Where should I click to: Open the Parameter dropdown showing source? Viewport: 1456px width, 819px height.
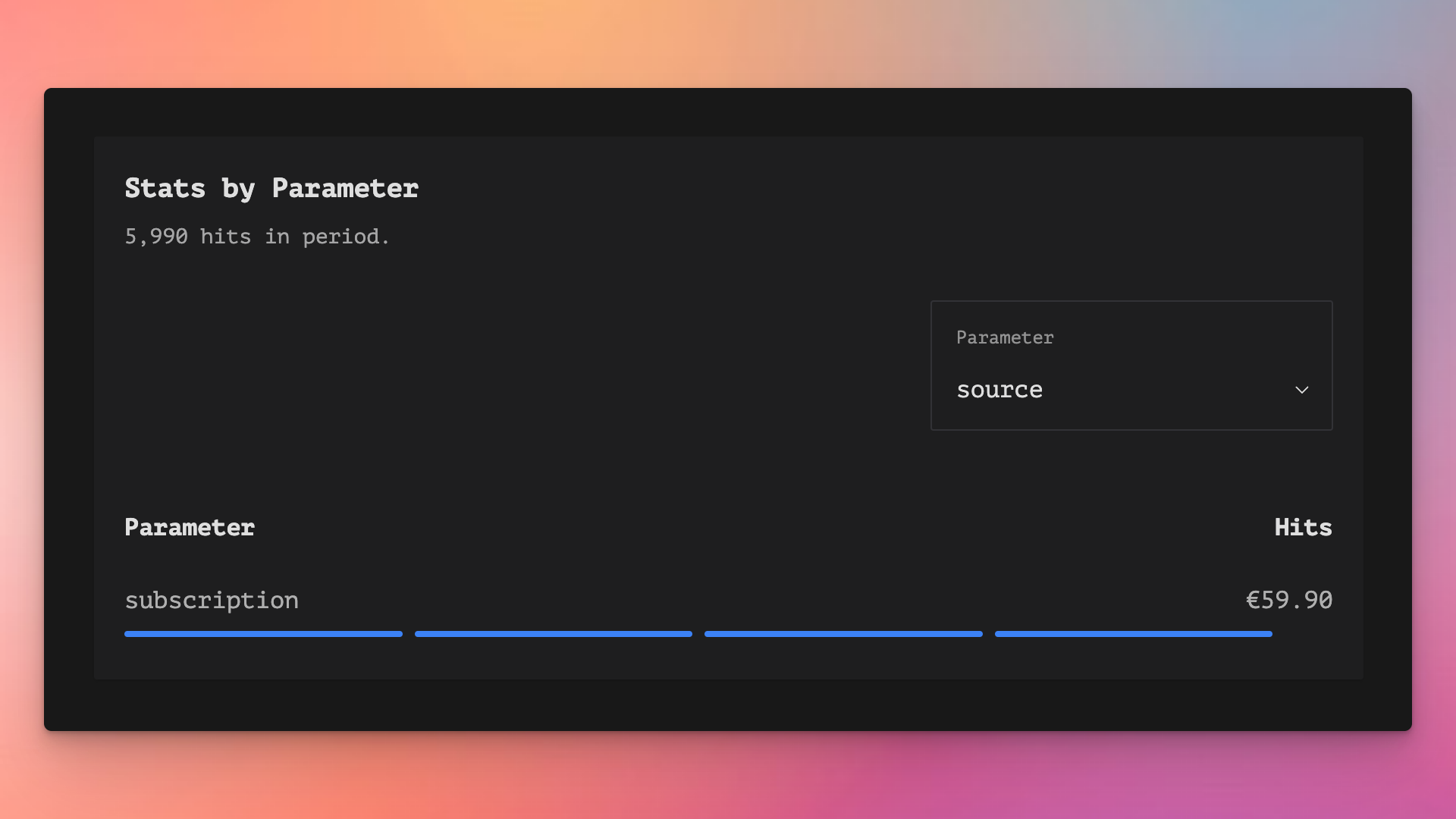coord(1131,366)
